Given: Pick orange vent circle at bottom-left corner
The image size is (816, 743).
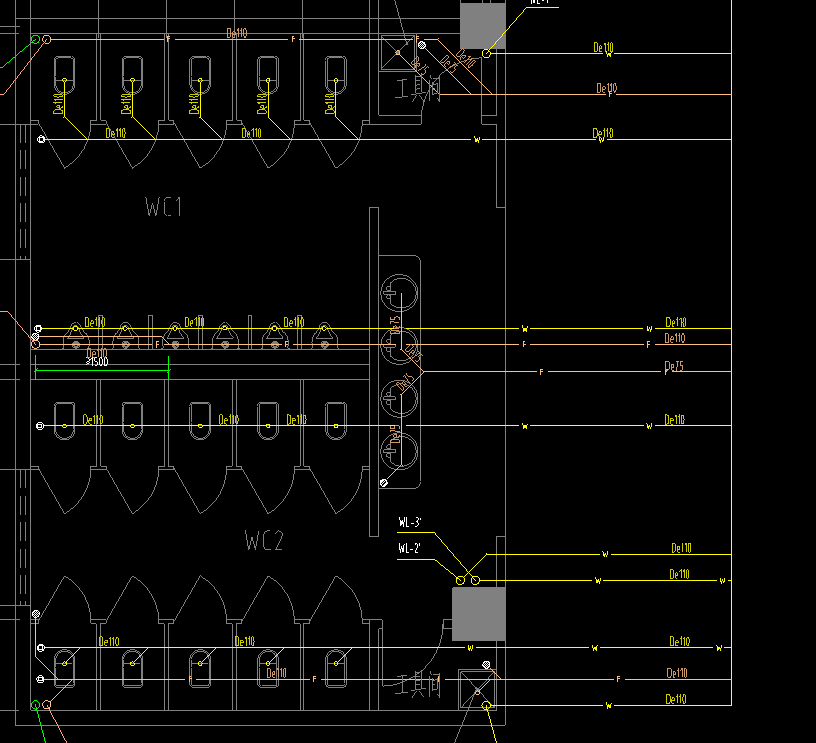Looking at the screenshot, I should pos(47,705).
